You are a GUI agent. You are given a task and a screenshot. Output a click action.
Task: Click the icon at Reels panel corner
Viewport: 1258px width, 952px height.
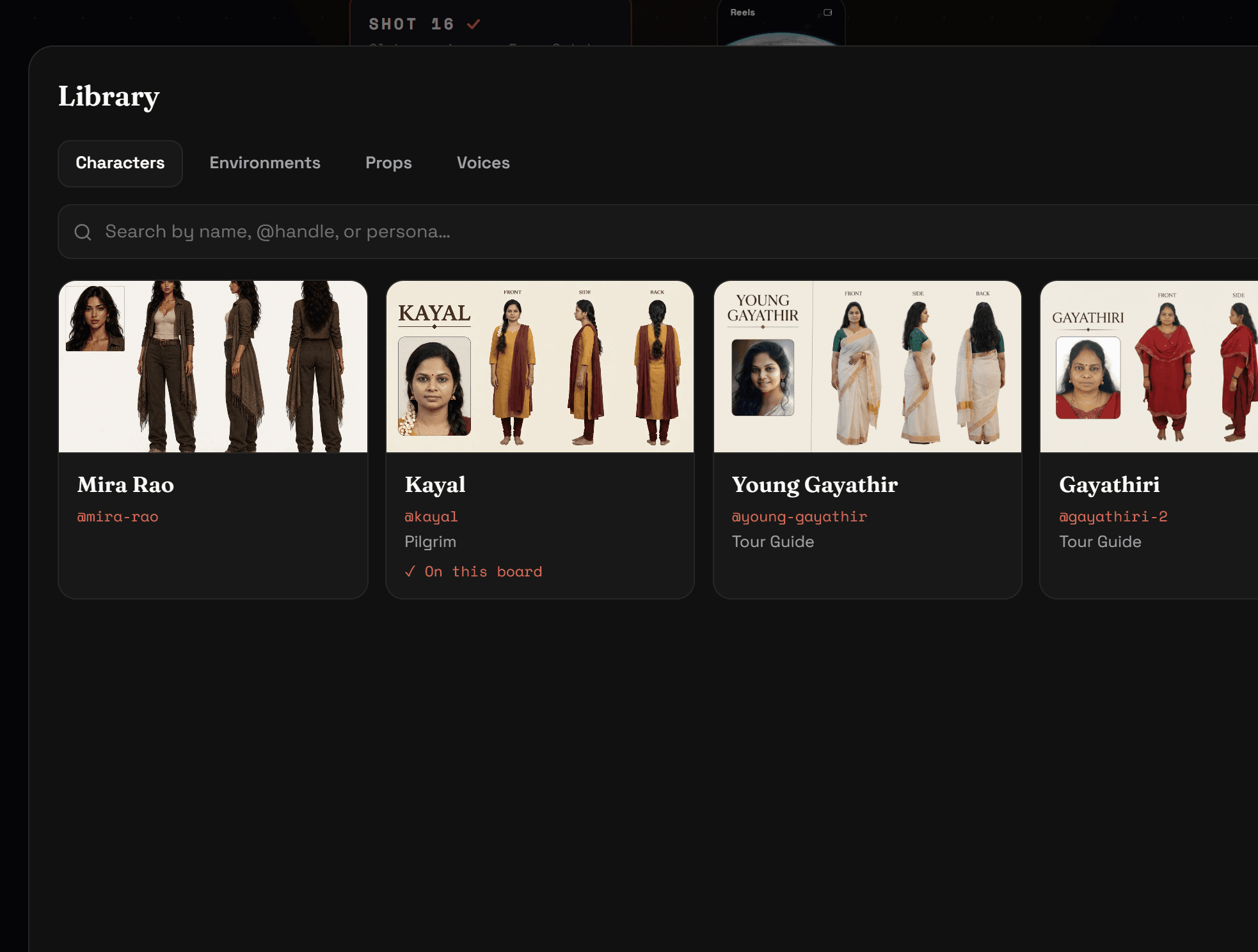click(827, 12)
